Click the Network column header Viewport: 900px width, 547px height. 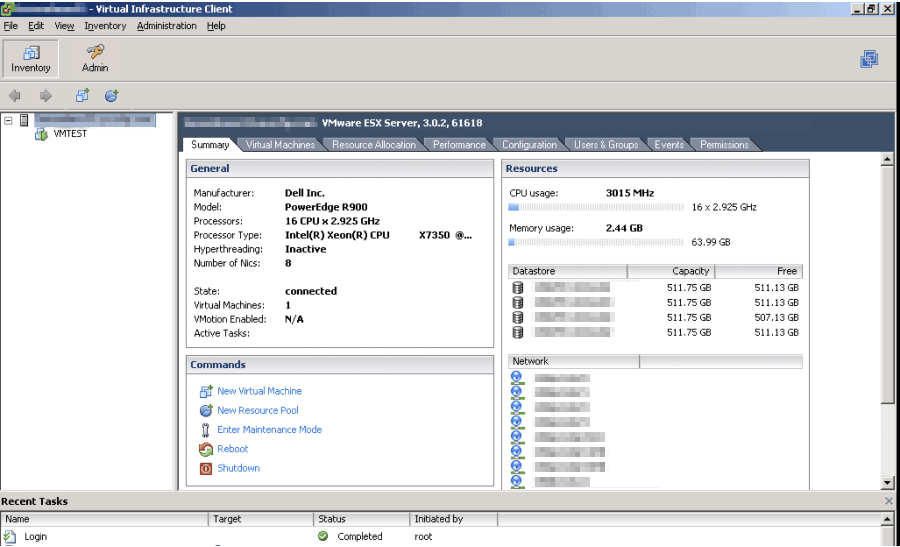pyautogui.click(x=573, y=361)
